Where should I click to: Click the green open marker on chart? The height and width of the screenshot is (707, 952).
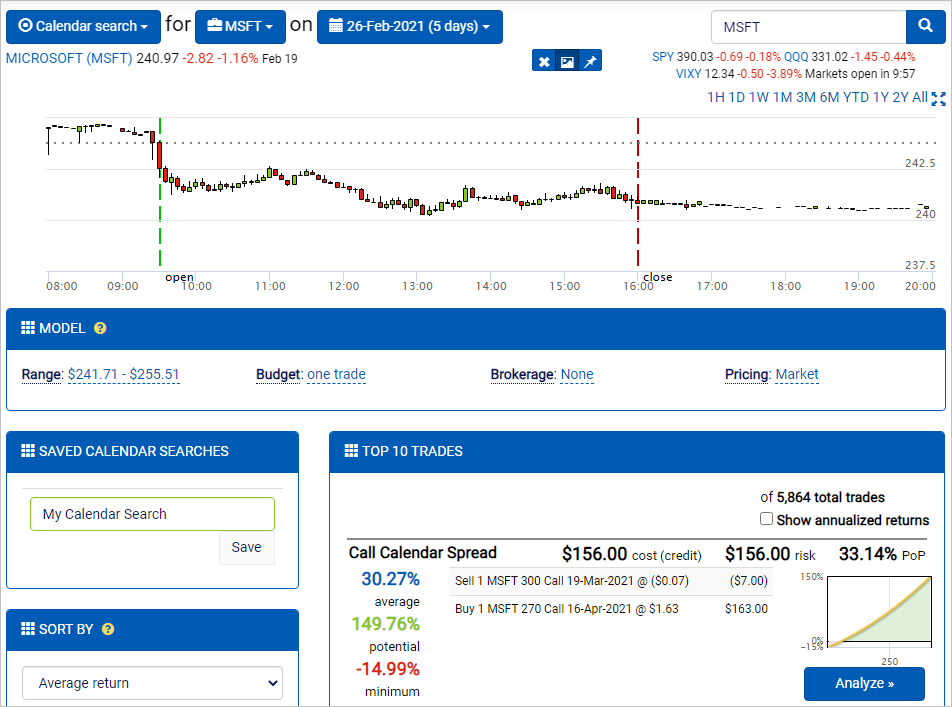[160, 192]
